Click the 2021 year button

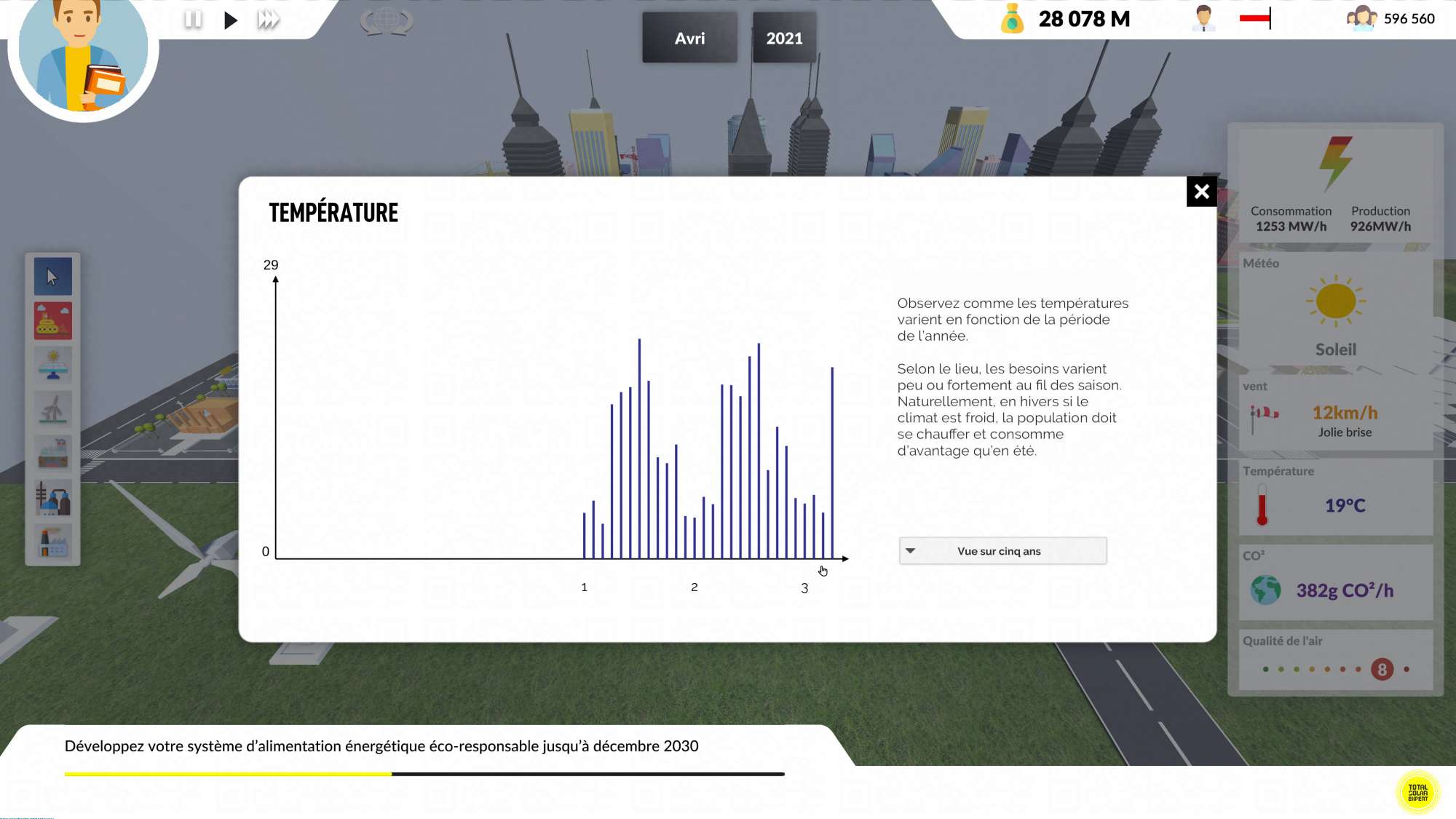pyautogui.click(x=784, y=38)
